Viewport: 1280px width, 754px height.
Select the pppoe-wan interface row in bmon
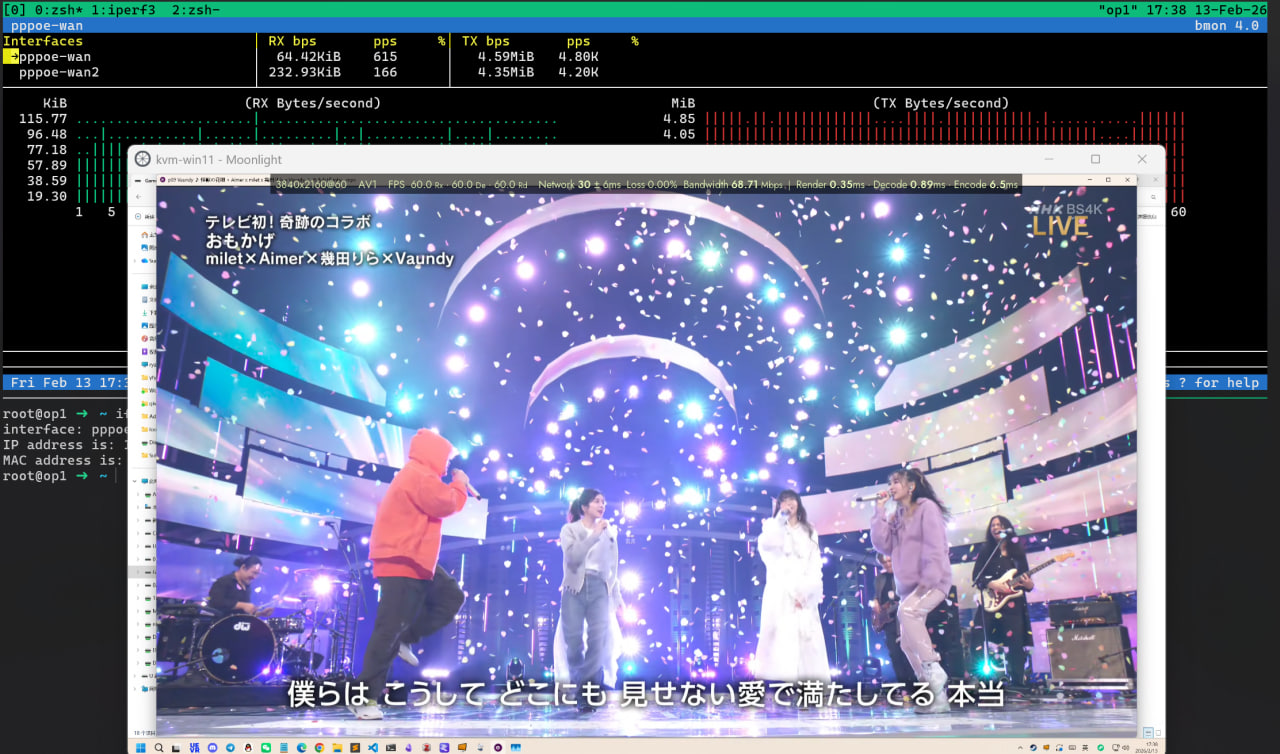click(55, 57)
